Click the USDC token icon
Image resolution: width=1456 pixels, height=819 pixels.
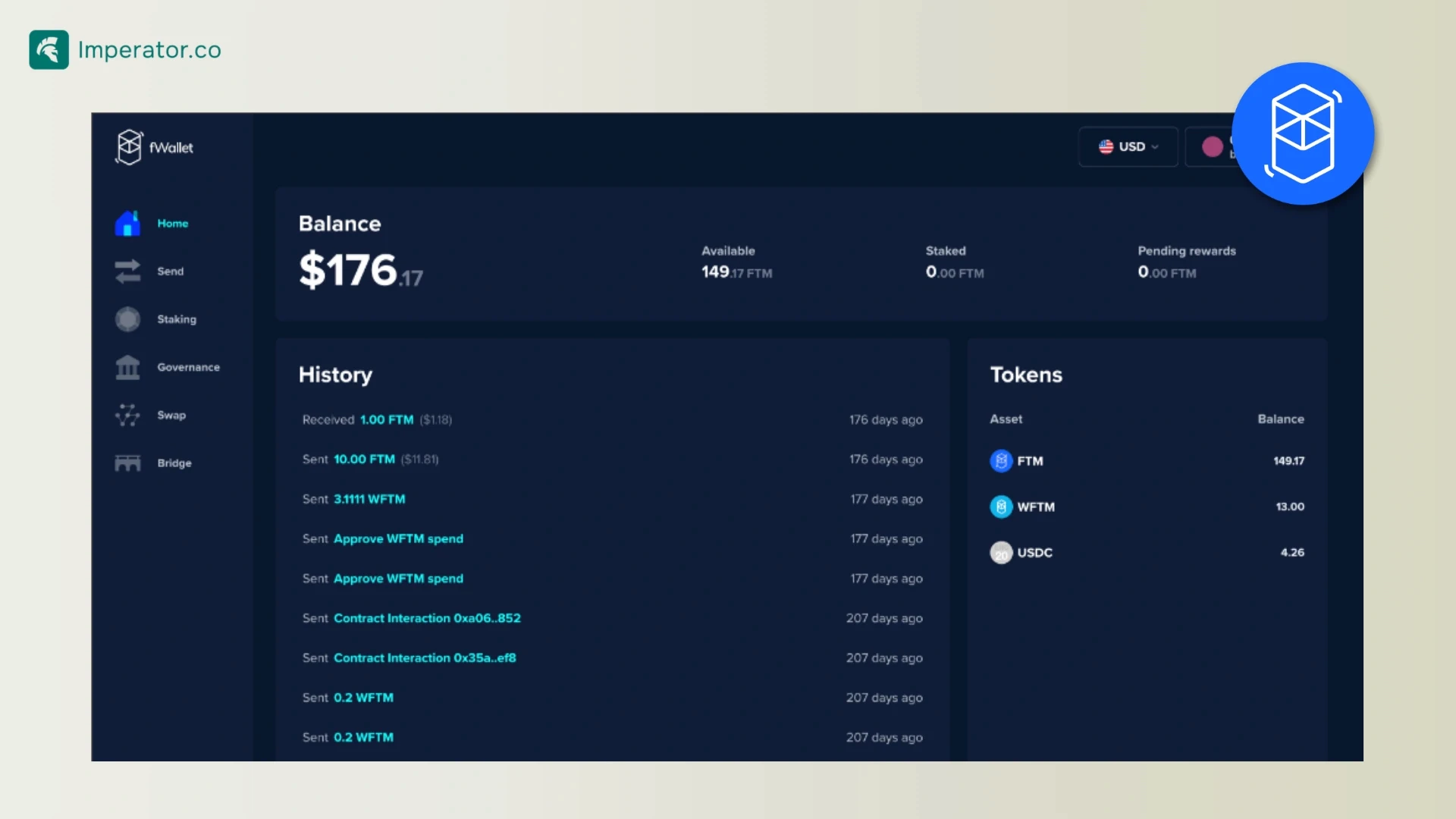point(1001,552)
